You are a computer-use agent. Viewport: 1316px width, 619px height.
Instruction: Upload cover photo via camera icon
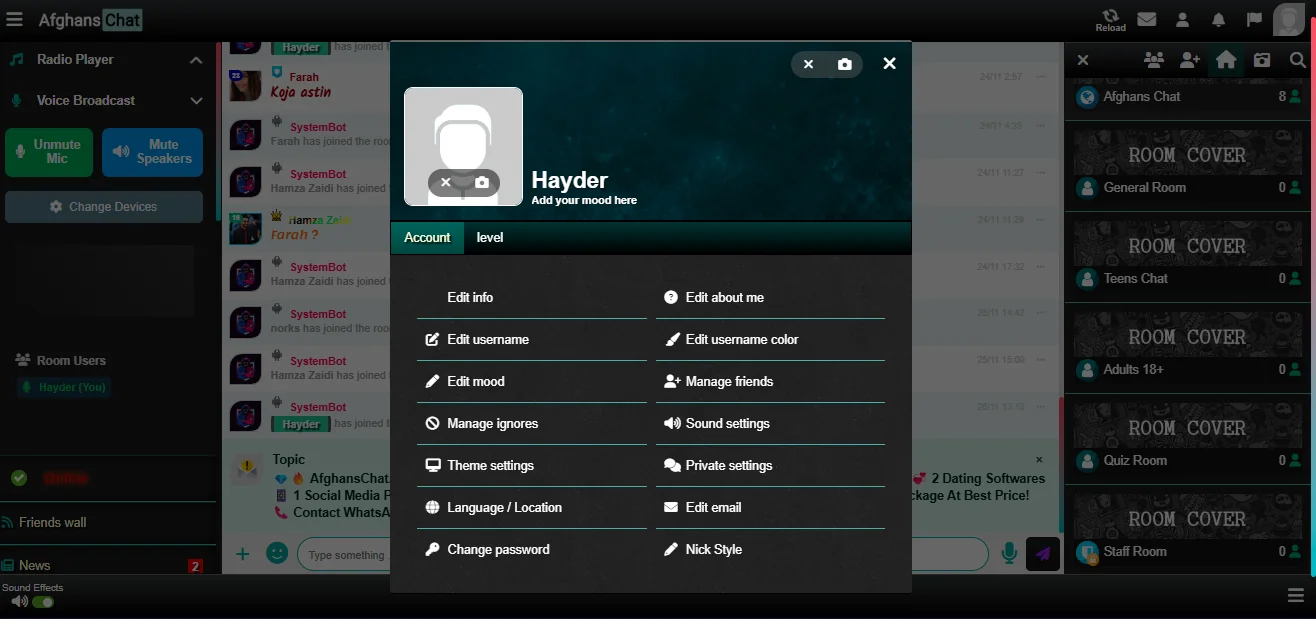tap(845, 64)
